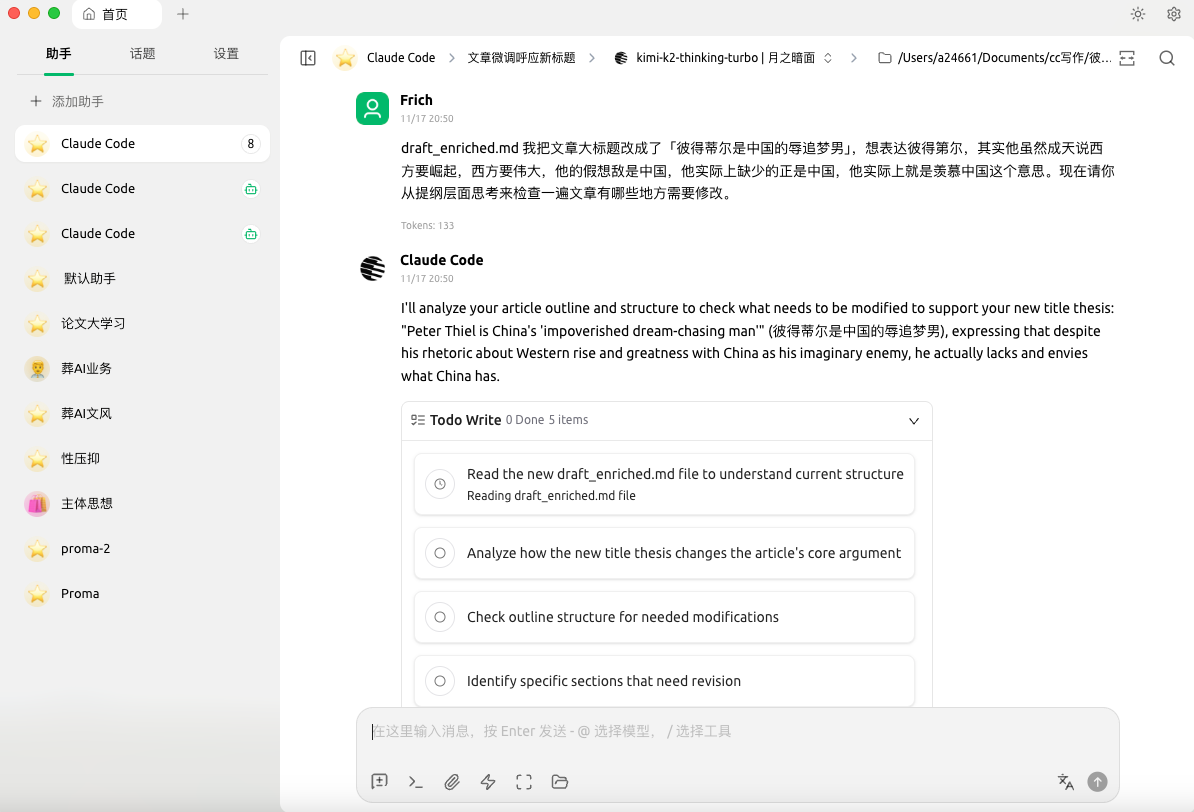Start a new topic icon
This screenshot has width=1194, height=812.
380,782
